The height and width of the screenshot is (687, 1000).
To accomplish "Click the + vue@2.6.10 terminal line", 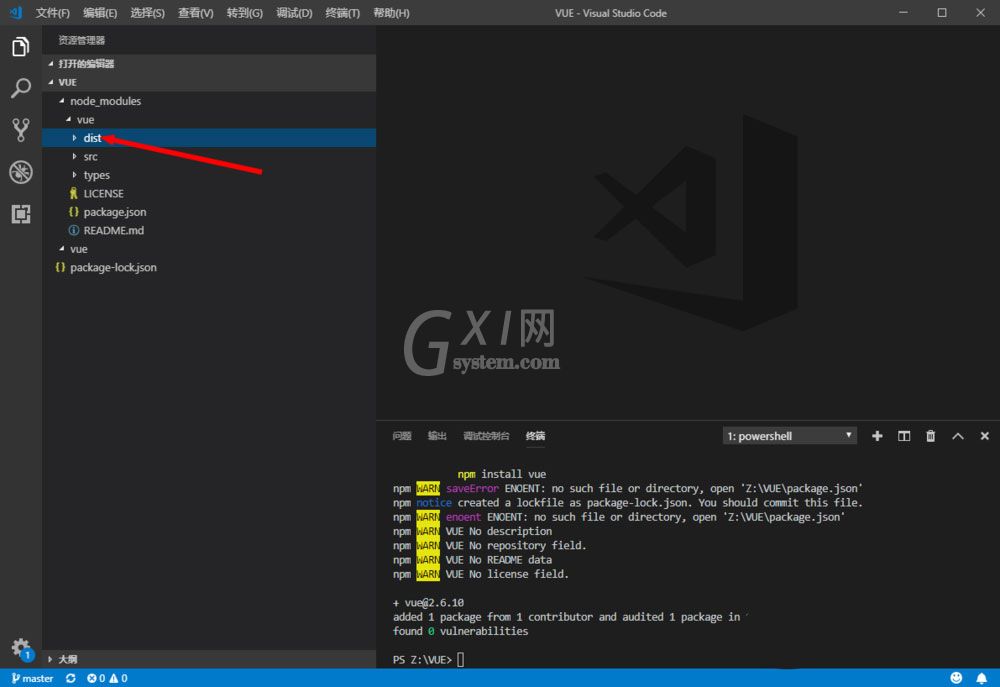I will point(429,602).
